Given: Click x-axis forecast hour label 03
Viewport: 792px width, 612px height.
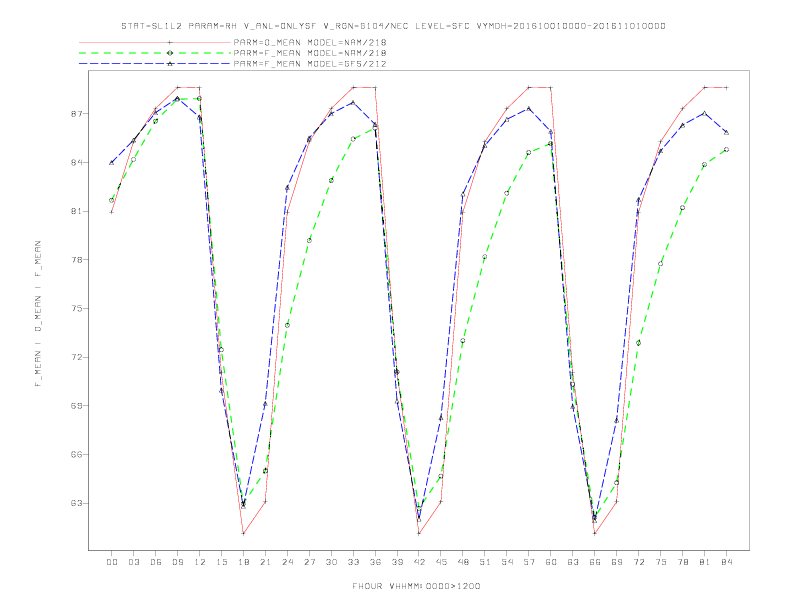Looking at the screenshot, I should point(133,562).
